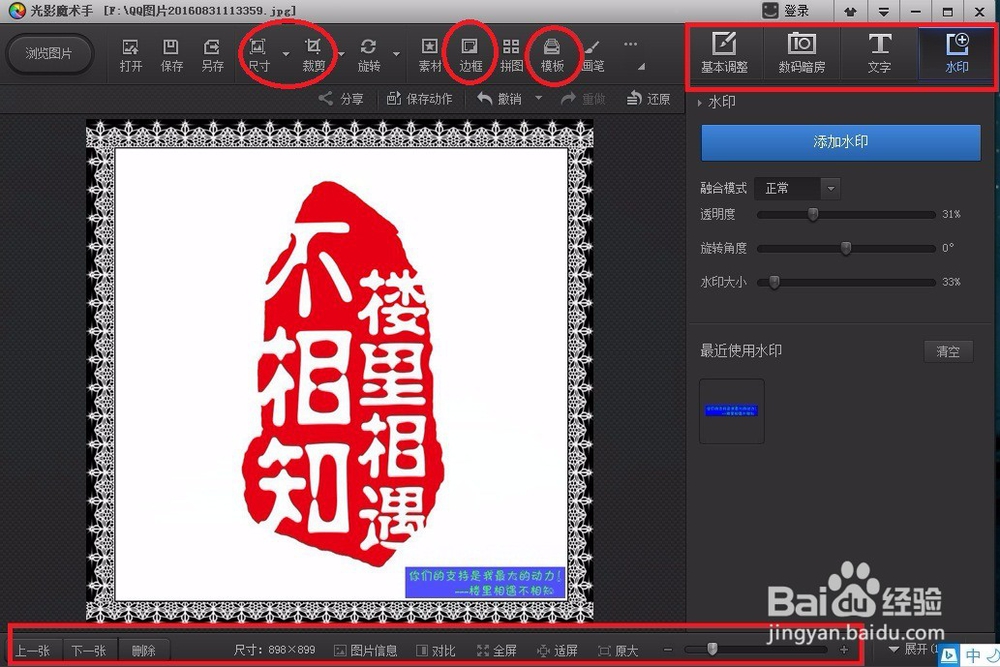Click the 添加水印 button
The image size is (1000, 667).
[x=840, y=143]
